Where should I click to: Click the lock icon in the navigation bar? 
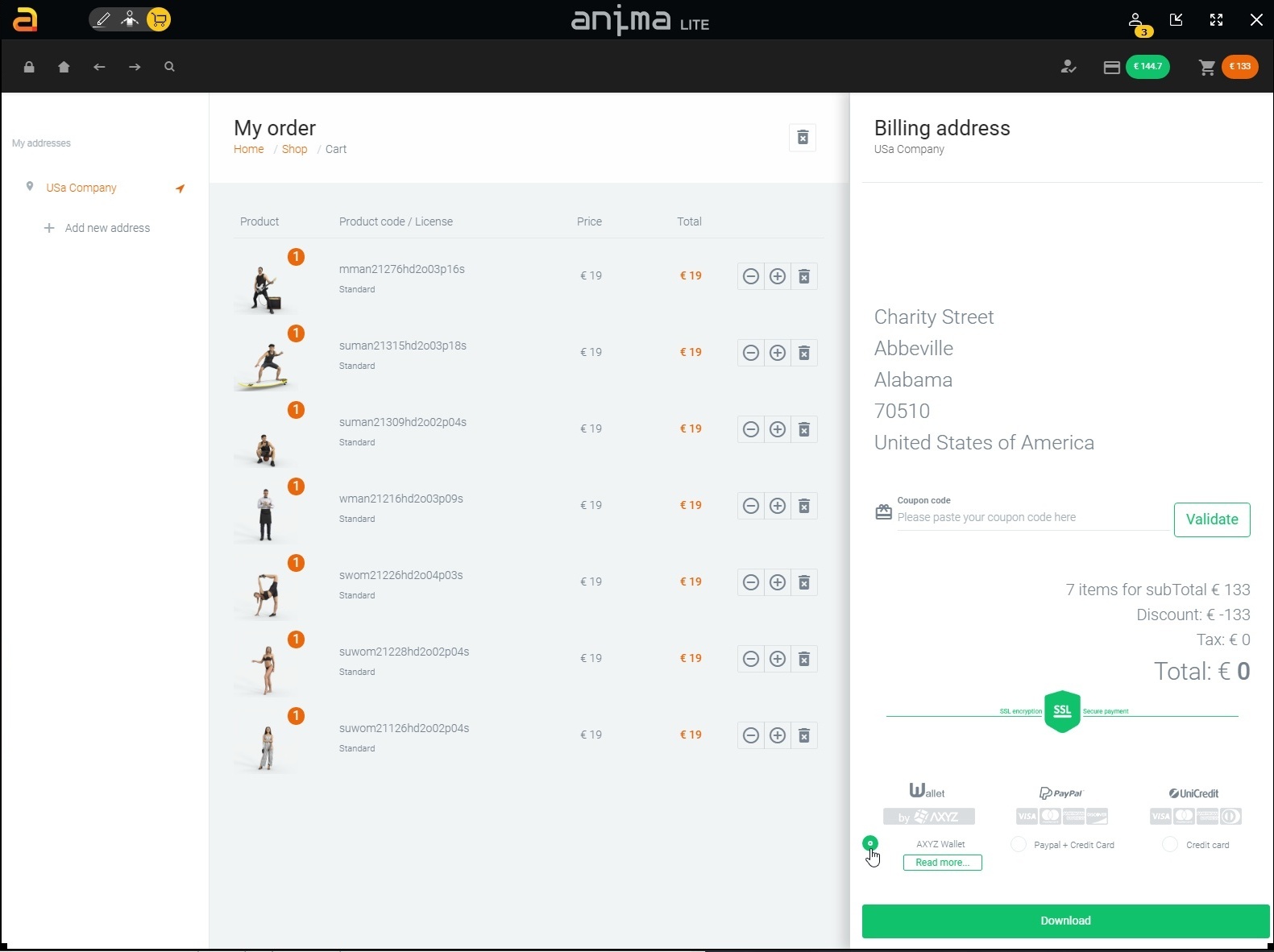(29, 67)
